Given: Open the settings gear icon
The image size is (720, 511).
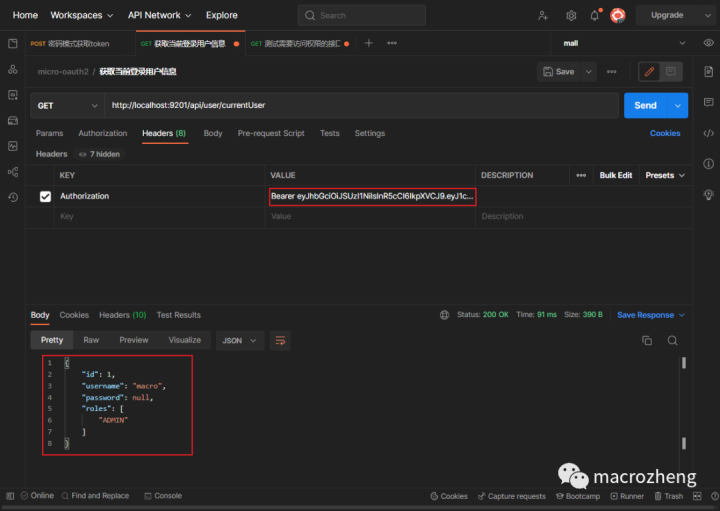Looking at the screenshot, I should point(571,16).
